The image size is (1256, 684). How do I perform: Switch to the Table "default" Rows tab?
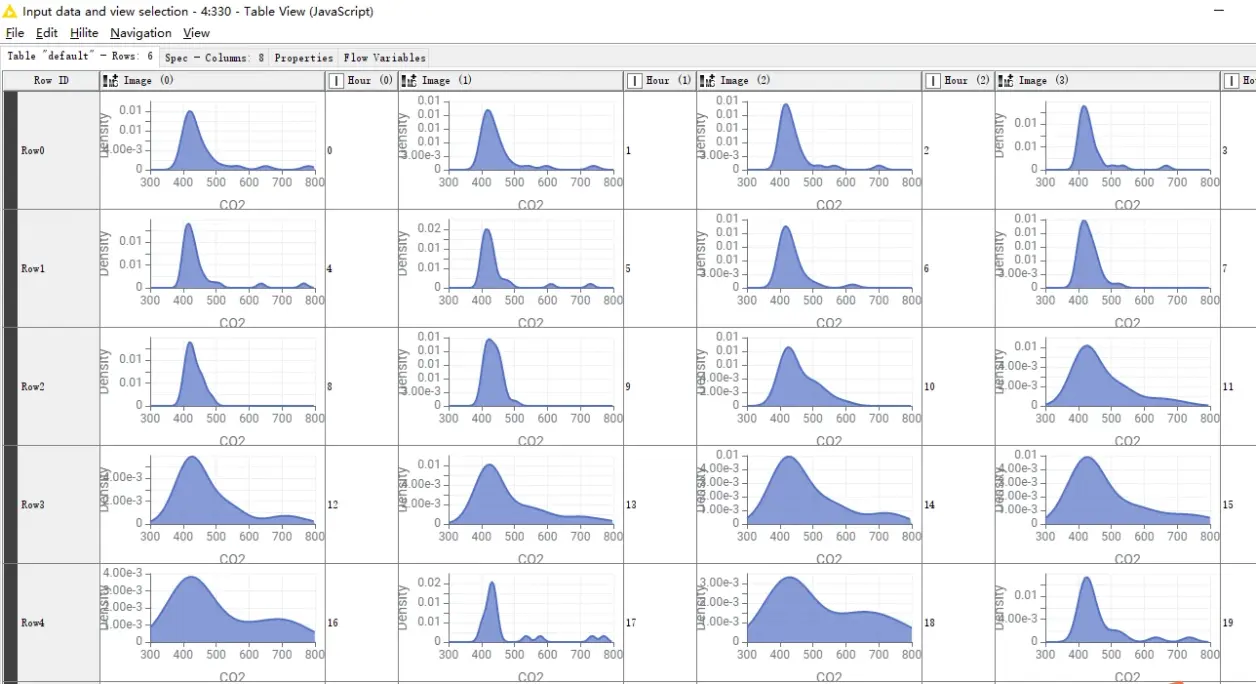coord(80,56)
